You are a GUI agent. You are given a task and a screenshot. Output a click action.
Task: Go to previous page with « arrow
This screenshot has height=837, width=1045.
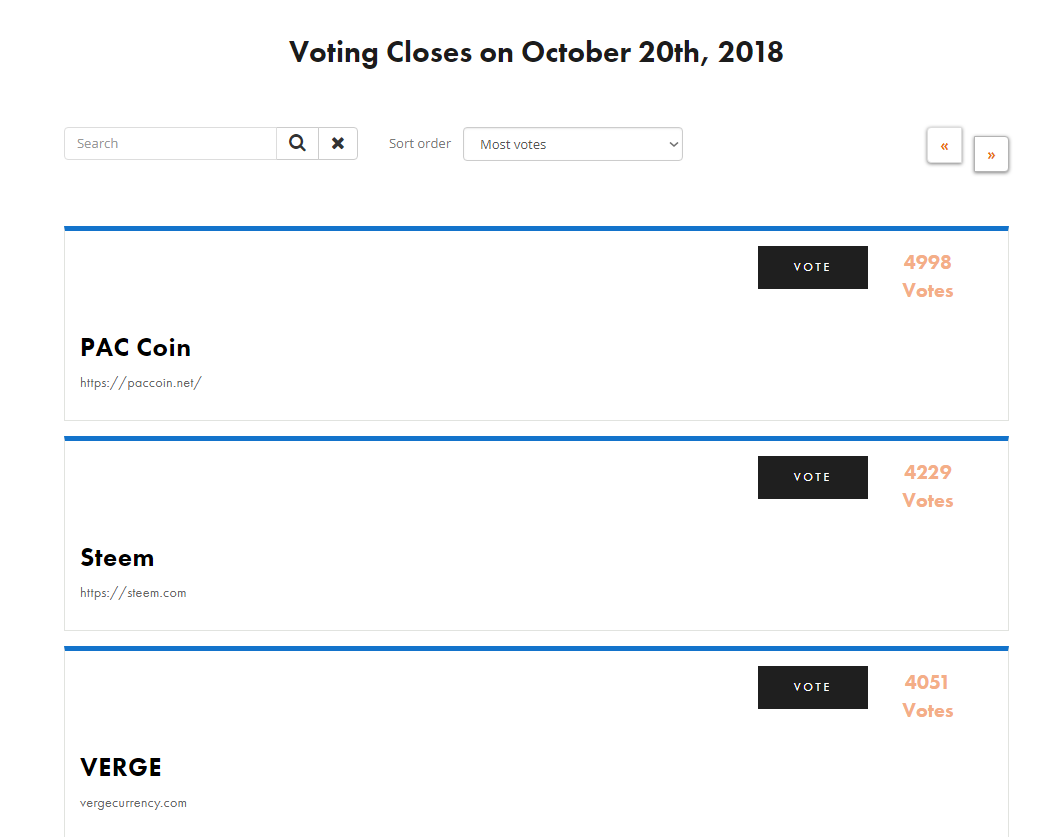click(x=944, y=145)
